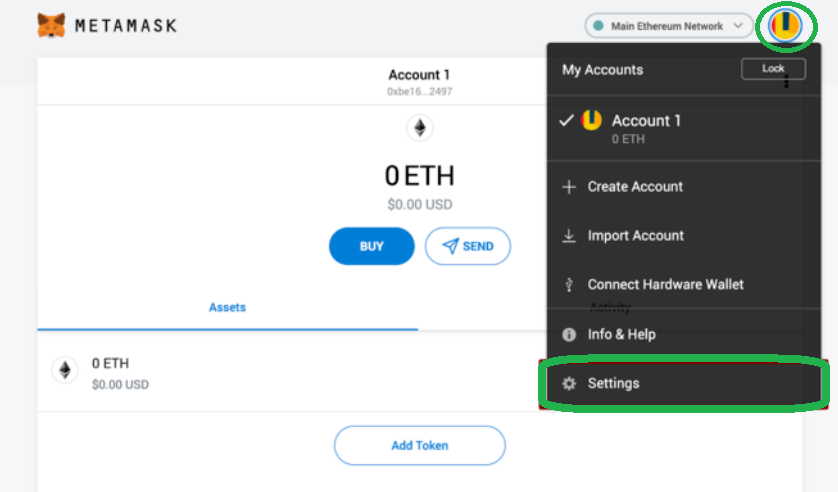Click the METAMASK wordmark text
This screenshot has height=492, width=838.
[x=126, y=26]
